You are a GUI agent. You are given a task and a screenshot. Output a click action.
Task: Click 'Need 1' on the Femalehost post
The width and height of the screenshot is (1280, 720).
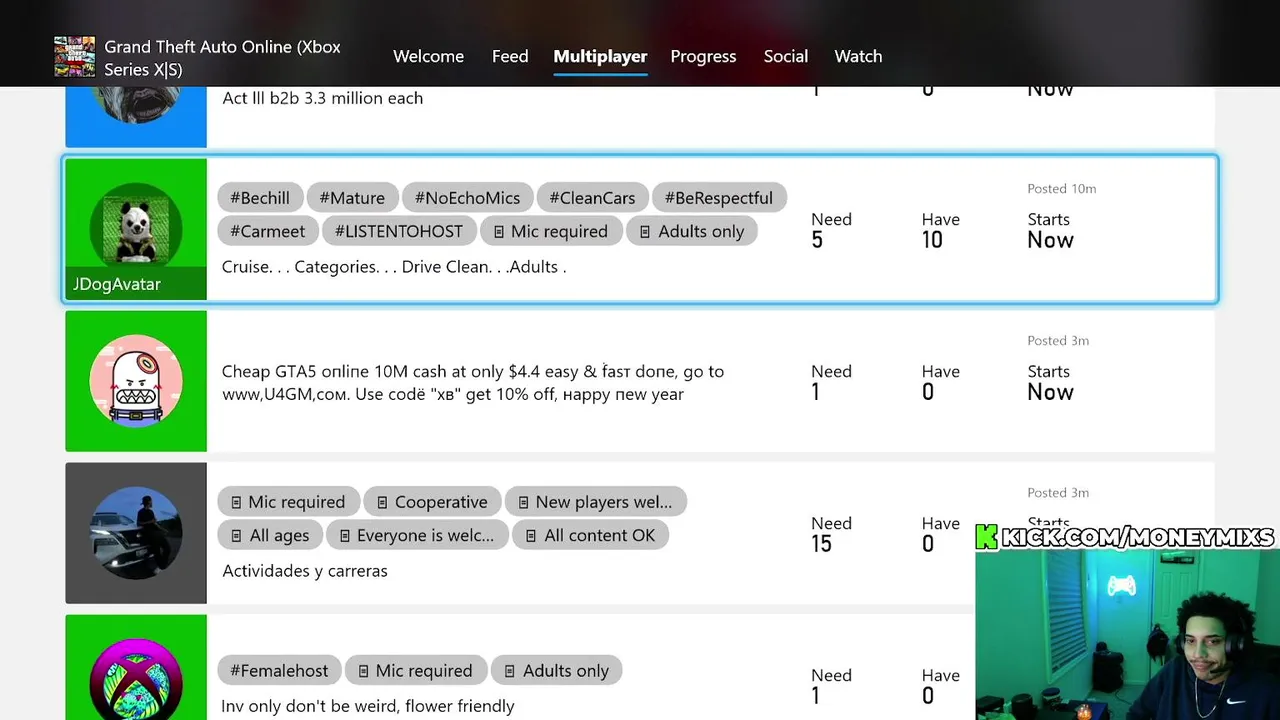831,686
